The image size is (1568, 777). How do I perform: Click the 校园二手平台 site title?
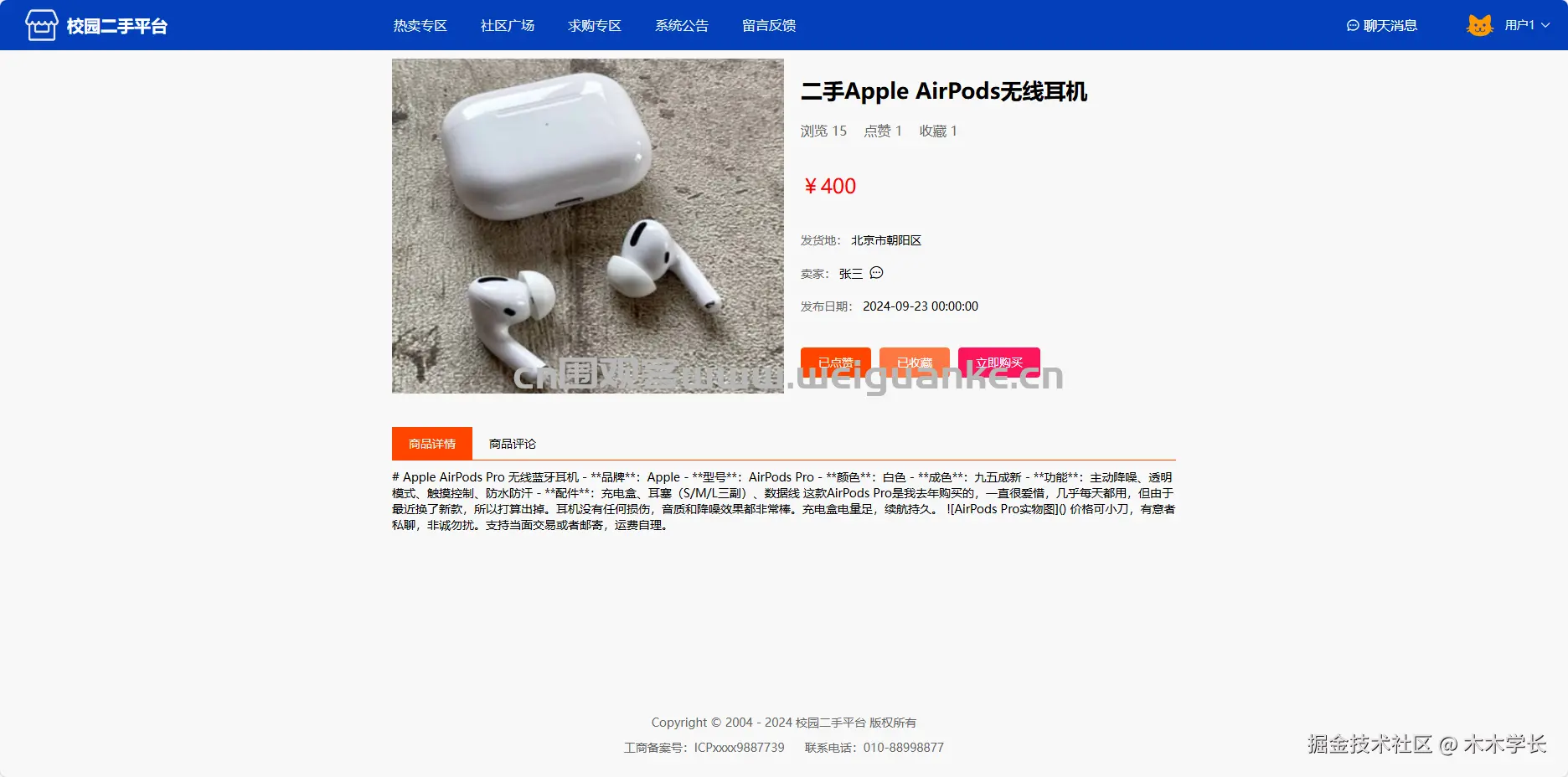click(117, 26)
